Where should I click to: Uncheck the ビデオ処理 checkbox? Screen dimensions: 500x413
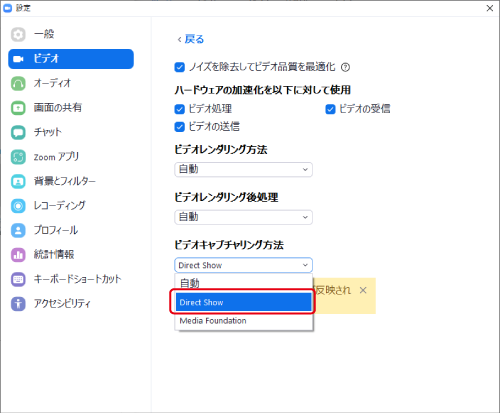pos(180,109)
